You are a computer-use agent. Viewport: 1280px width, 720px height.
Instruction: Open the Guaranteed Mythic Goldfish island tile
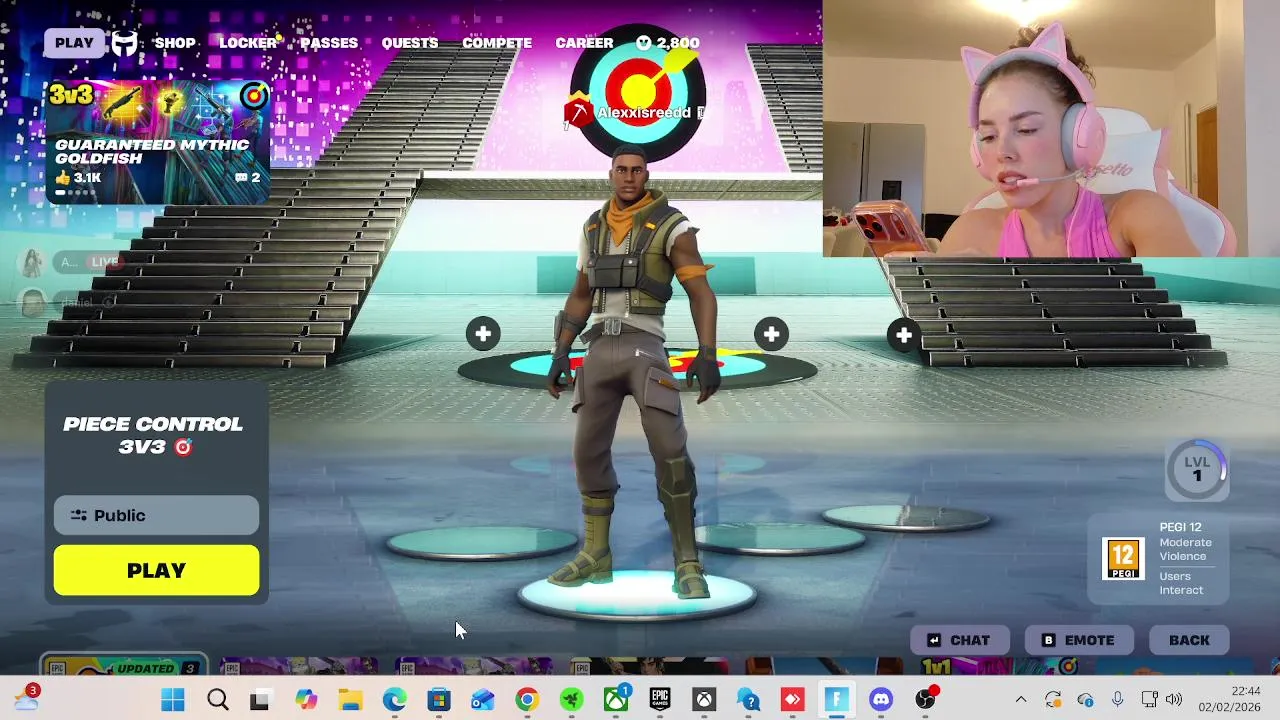click(x=157, y=141)
